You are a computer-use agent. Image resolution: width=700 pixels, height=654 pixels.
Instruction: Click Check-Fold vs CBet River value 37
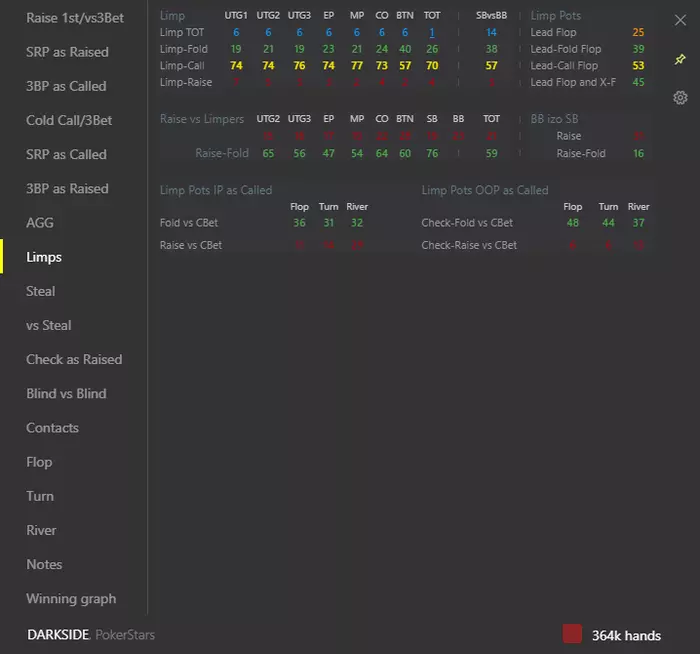click(638, 223)
